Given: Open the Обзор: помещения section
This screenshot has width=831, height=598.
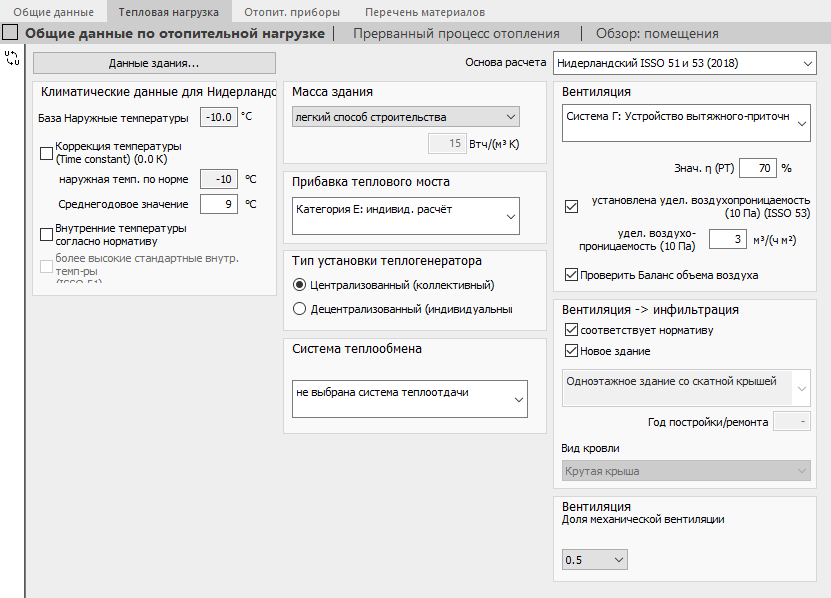Looking at the screenshot, I should coord(657,33).
